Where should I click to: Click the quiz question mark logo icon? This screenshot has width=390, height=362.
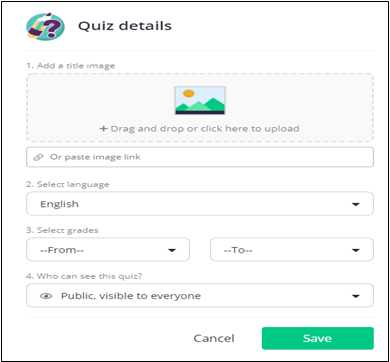45,26
